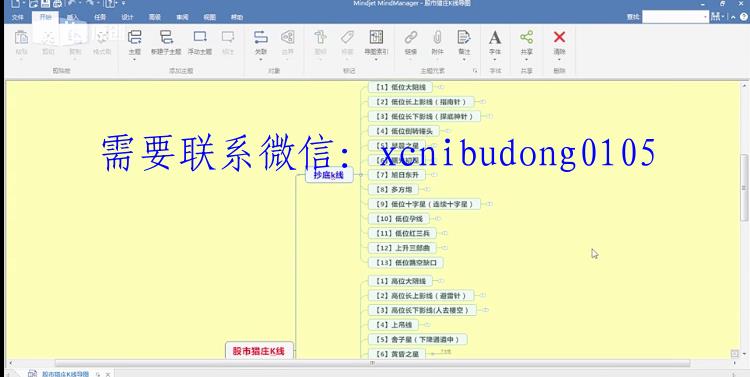Select topic 【3】低位长下影线（探底神针）

coord(424,116)
